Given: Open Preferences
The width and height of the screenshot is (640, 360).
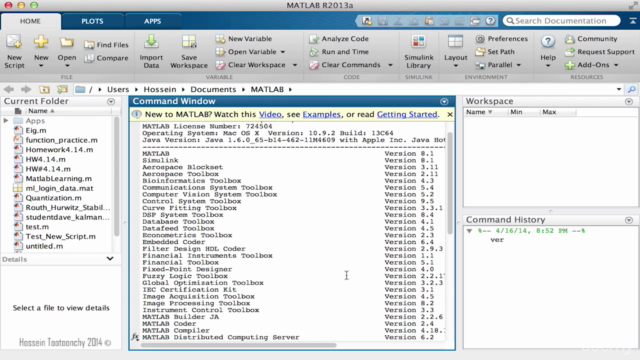Looking at the screenshot, I should coord(502,39).
